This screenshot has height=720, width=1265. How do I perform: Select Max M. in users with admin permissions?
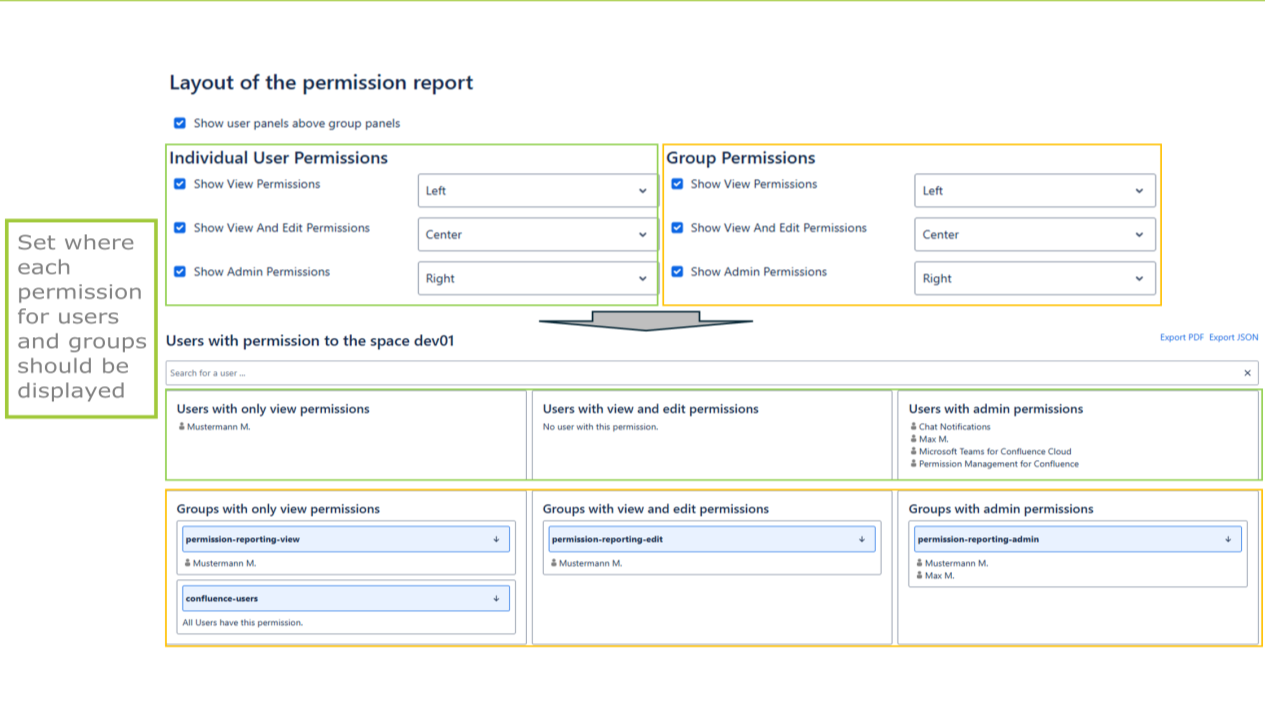[933, 439]
